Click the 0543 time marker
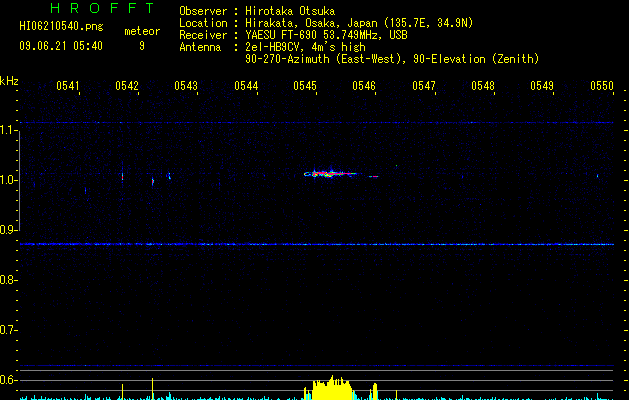 (186, 86)
